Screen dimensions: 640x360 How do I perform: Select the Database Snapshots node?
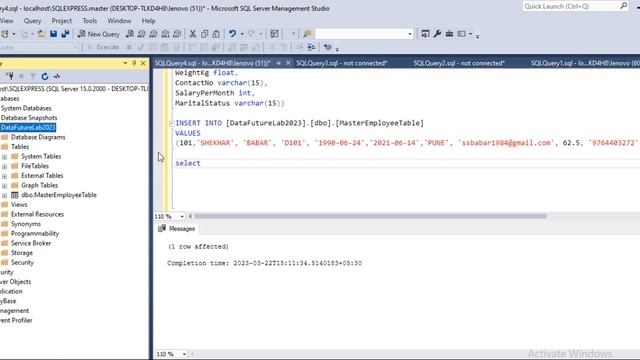coord(29,118)
